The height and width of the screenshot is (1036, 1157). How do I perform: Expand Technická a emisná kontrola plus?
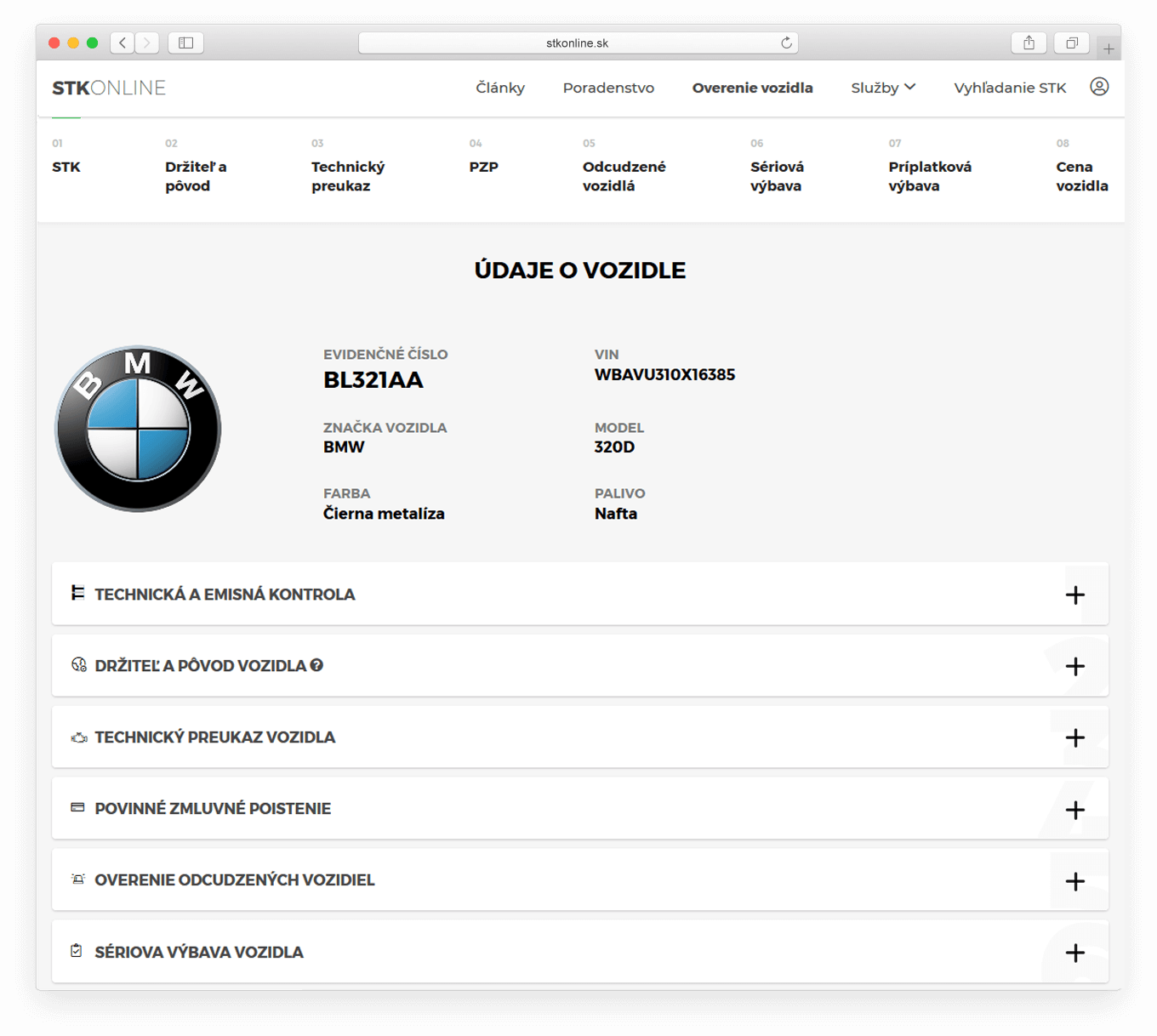coord(1075,595)
